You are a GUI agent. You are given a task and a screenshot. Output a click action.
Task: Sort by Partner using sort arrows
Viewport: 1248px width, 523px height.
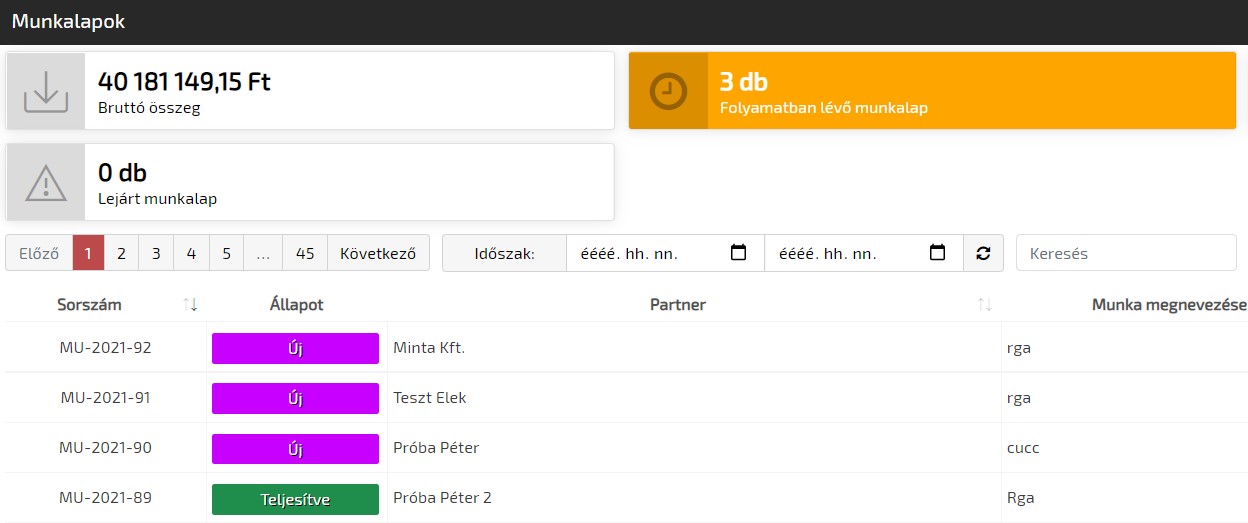coord(985,305)
